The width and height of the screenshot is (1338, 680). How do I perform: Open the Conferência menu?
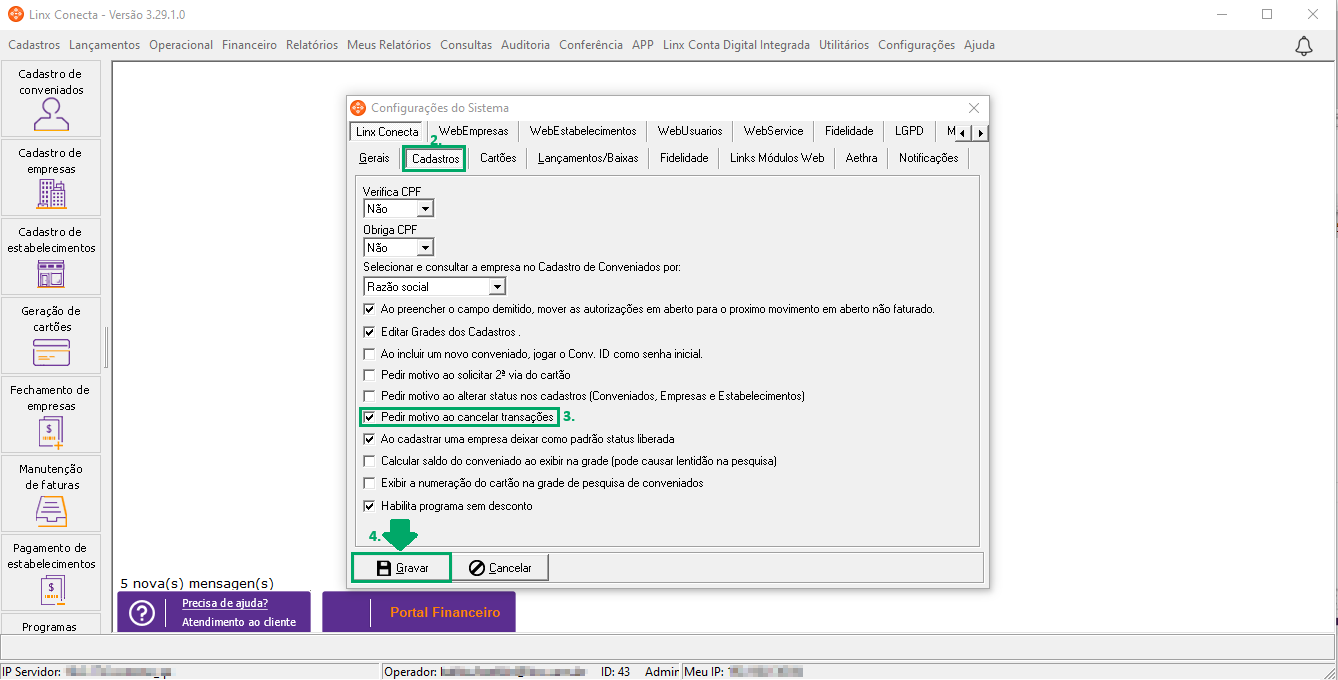click(591, 45)
